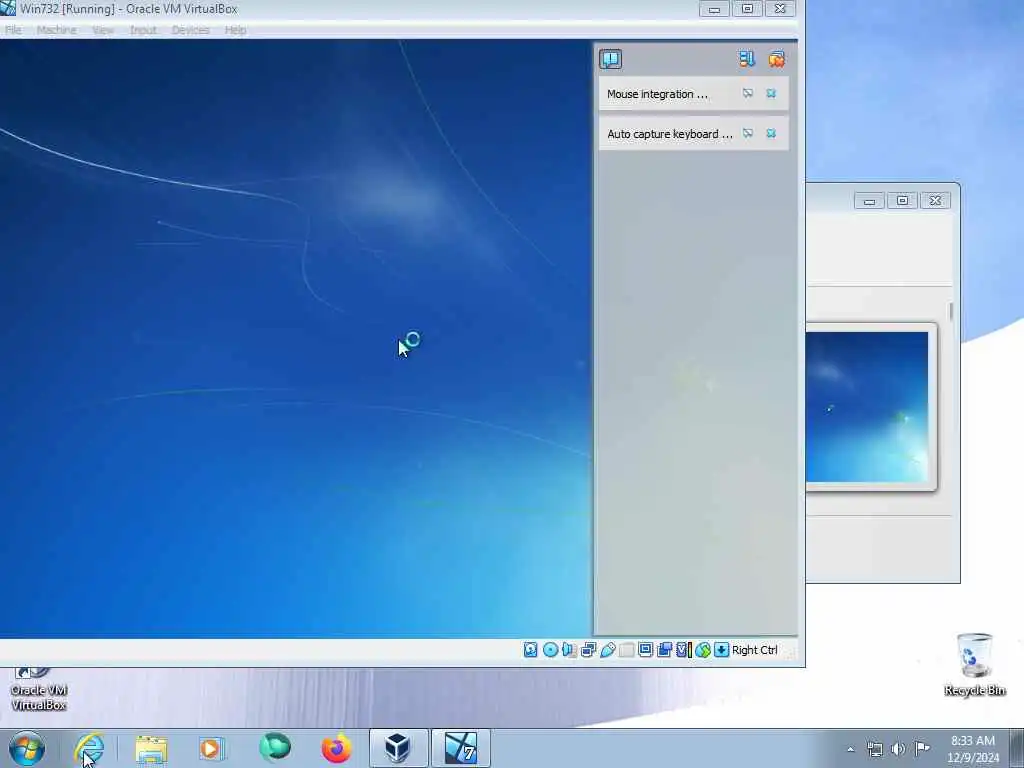Dismiss the Auto capture keyboard notification
This screenshot has width=1024, height=768.
coord(771,133)
